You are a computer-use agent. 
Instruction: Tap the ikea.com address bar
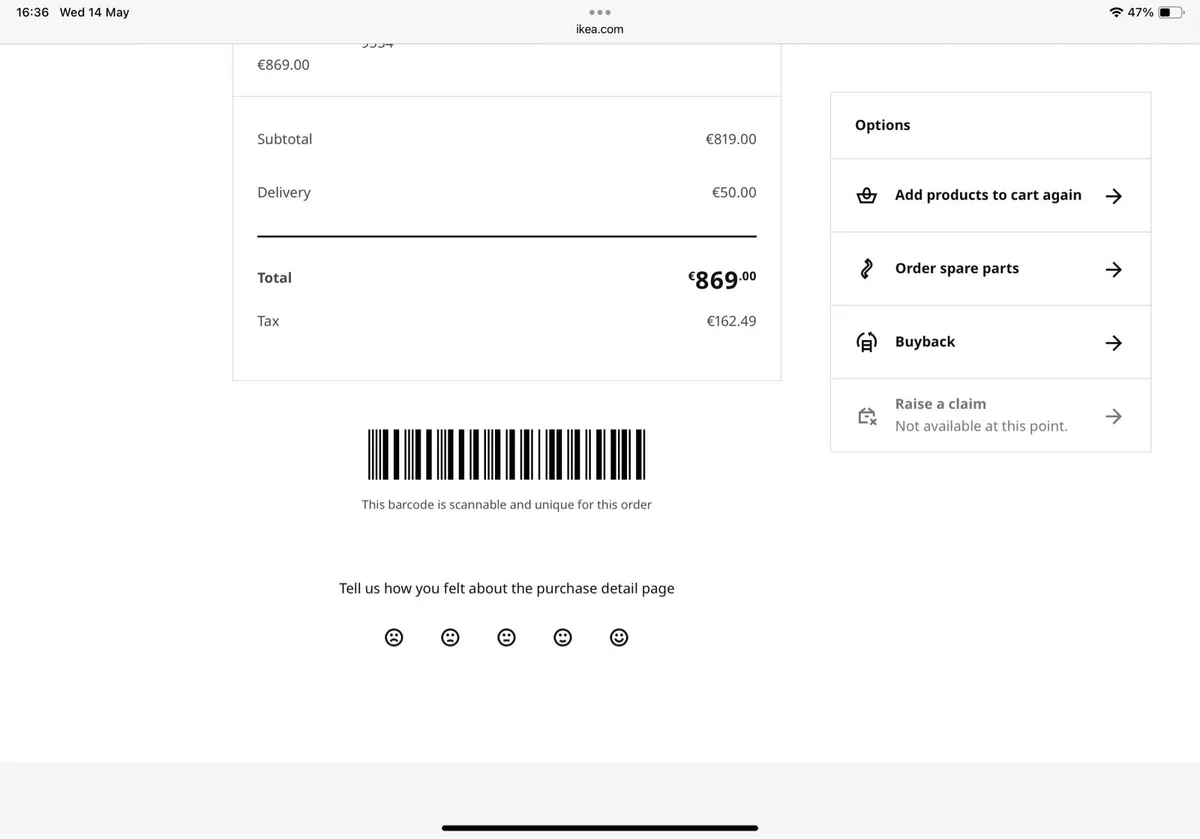[599, 29]
